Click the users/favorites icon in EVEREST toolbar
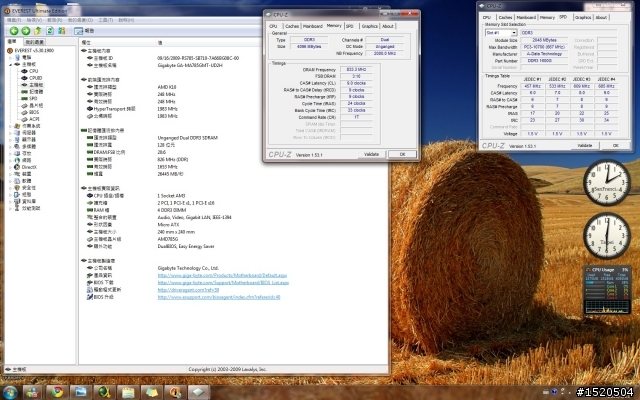640x400 pixels. click(x=62, y=31)
